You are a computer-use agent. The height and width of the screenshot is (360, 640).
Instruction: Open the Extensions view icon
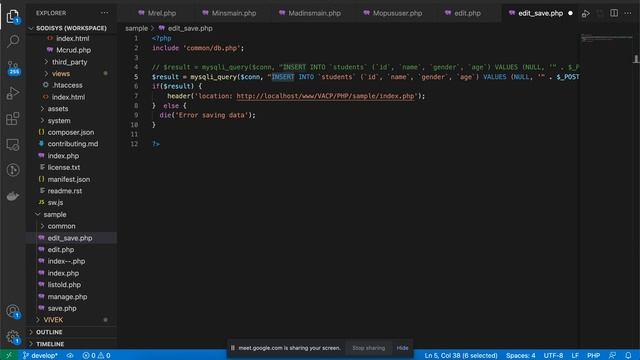tap(13, 119)
